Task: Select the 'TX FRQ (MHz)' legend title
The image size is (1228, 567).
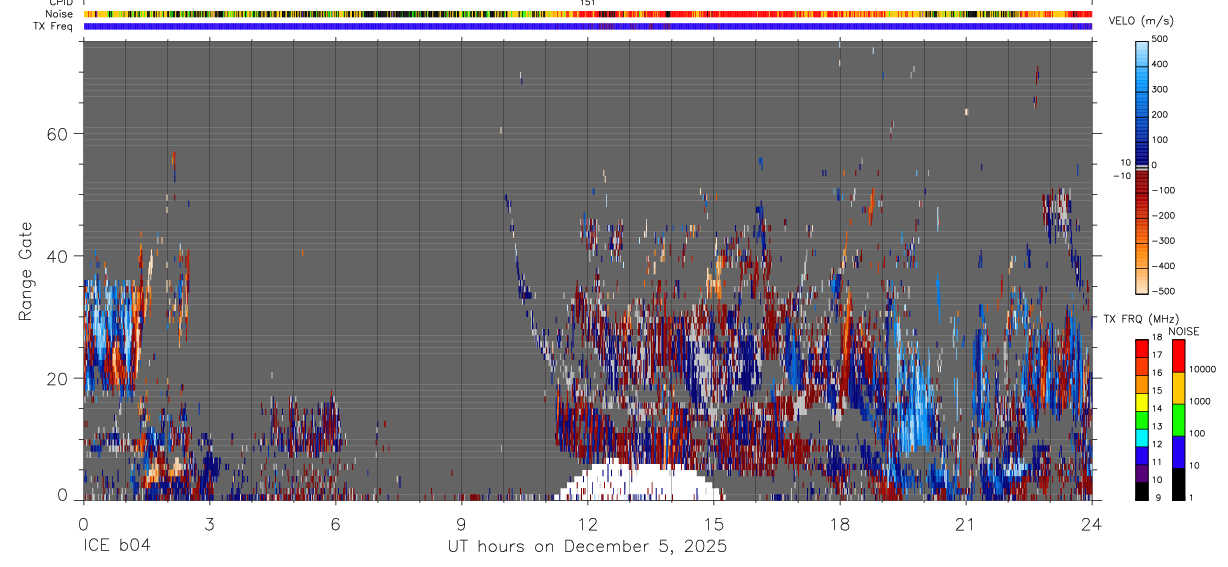Action: pyautogui.click(x=1140, y=319)
